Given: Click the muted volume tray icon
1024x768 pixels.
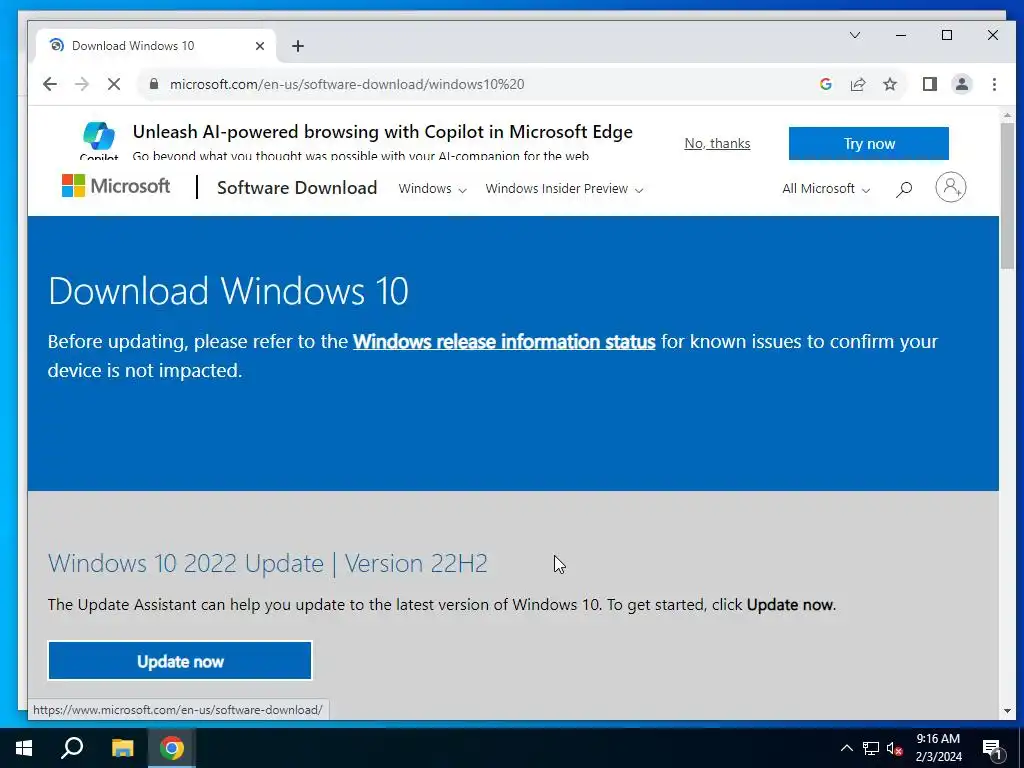Looking at the screenshot, I should click(x=894, y=748).
